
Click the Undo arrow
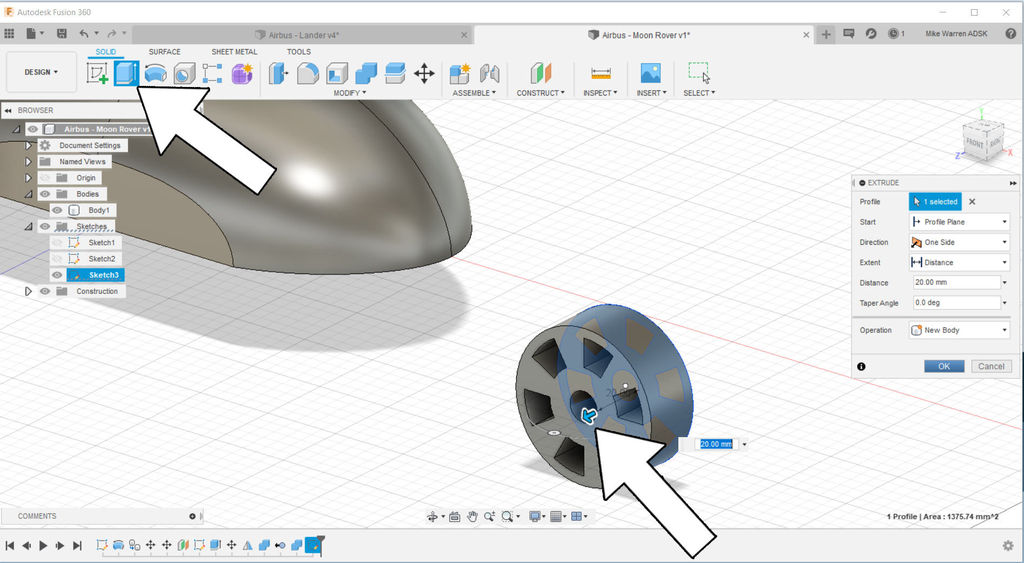click(84, 33)
